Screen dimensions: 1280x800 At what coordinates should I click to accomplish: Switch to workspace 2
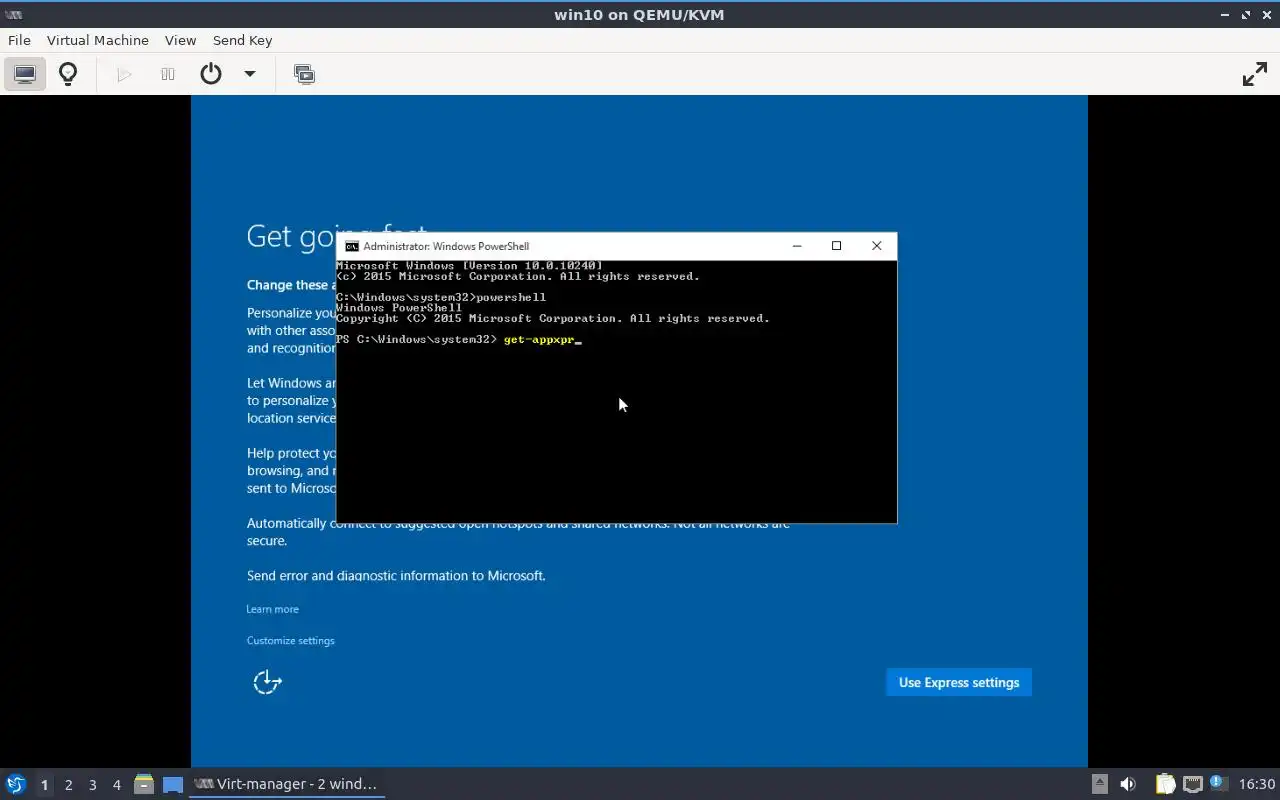[69, 785]
